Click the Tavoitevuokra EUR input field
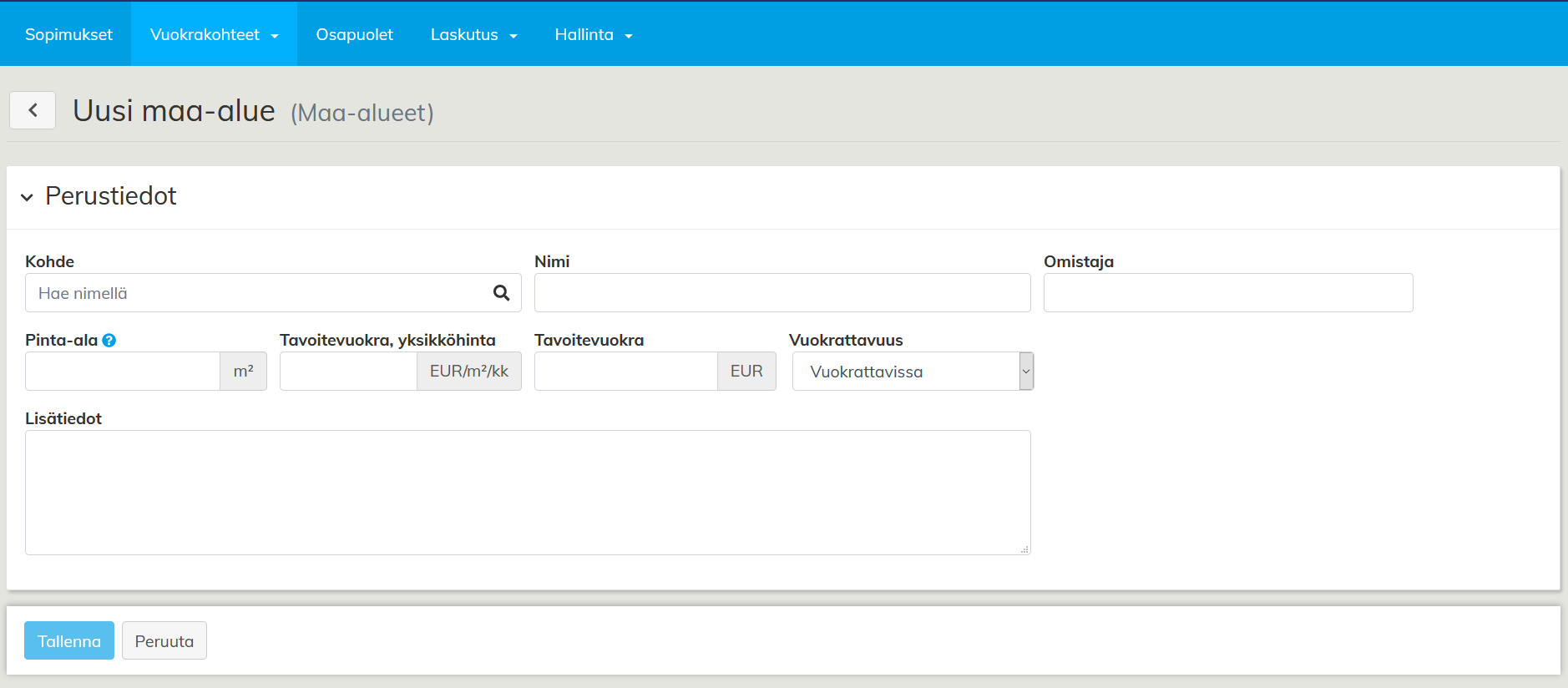Image resolution: width=1568 pixels, height=688 pixels. 625,372
